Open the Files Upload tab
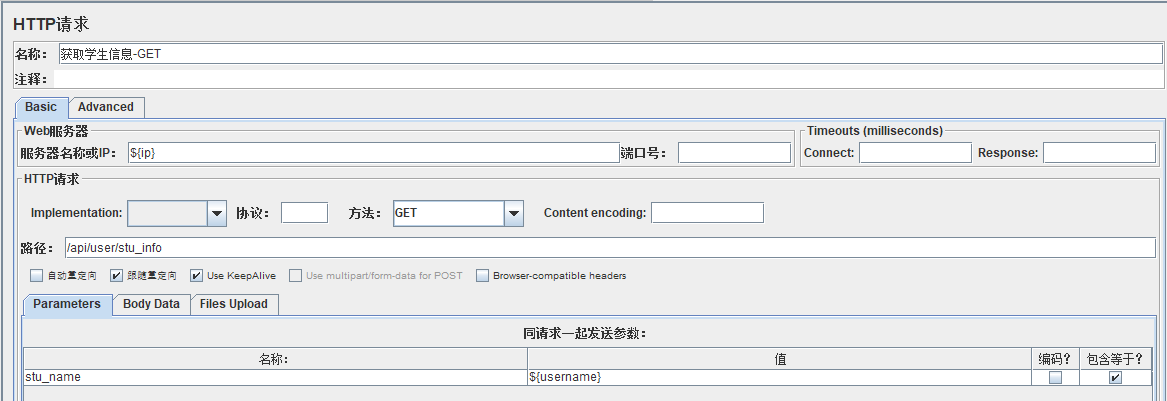The height and width of the screenshot is (401, 1167). [x=234, y=304]
